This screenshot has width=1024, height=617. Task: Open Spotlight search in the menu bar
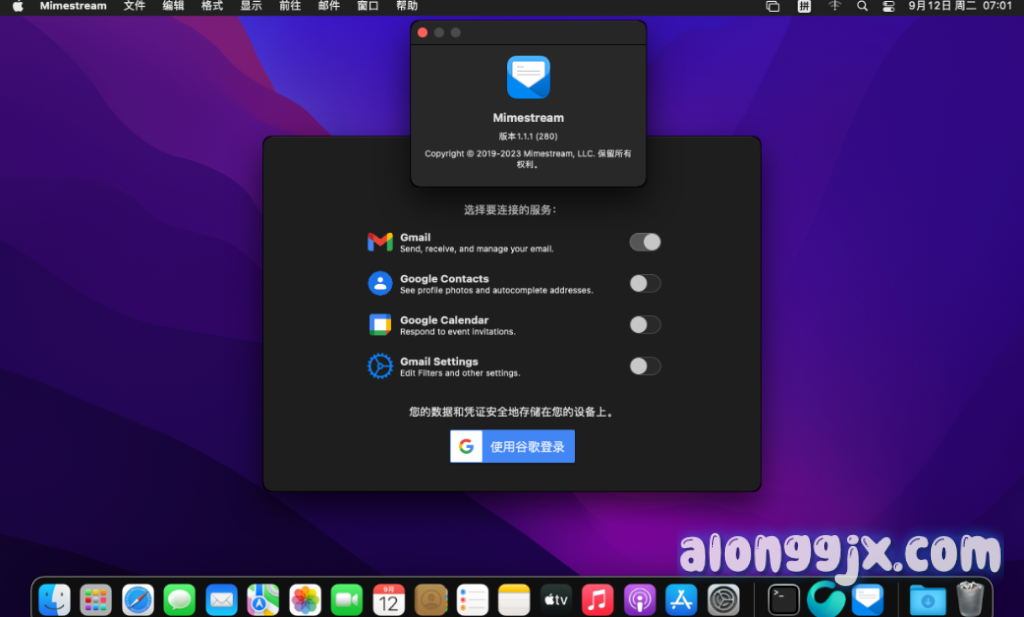point(862,6)
